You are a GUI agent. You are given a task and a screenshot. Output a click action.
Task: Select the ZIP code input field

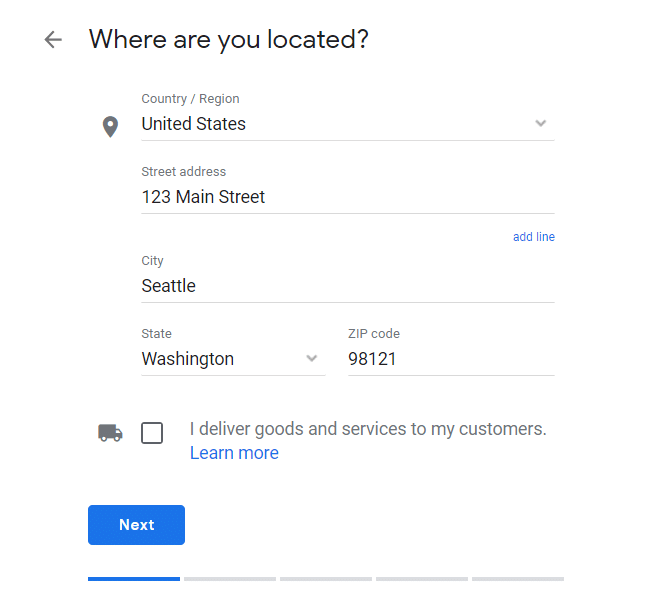click(x=450, y=359)
